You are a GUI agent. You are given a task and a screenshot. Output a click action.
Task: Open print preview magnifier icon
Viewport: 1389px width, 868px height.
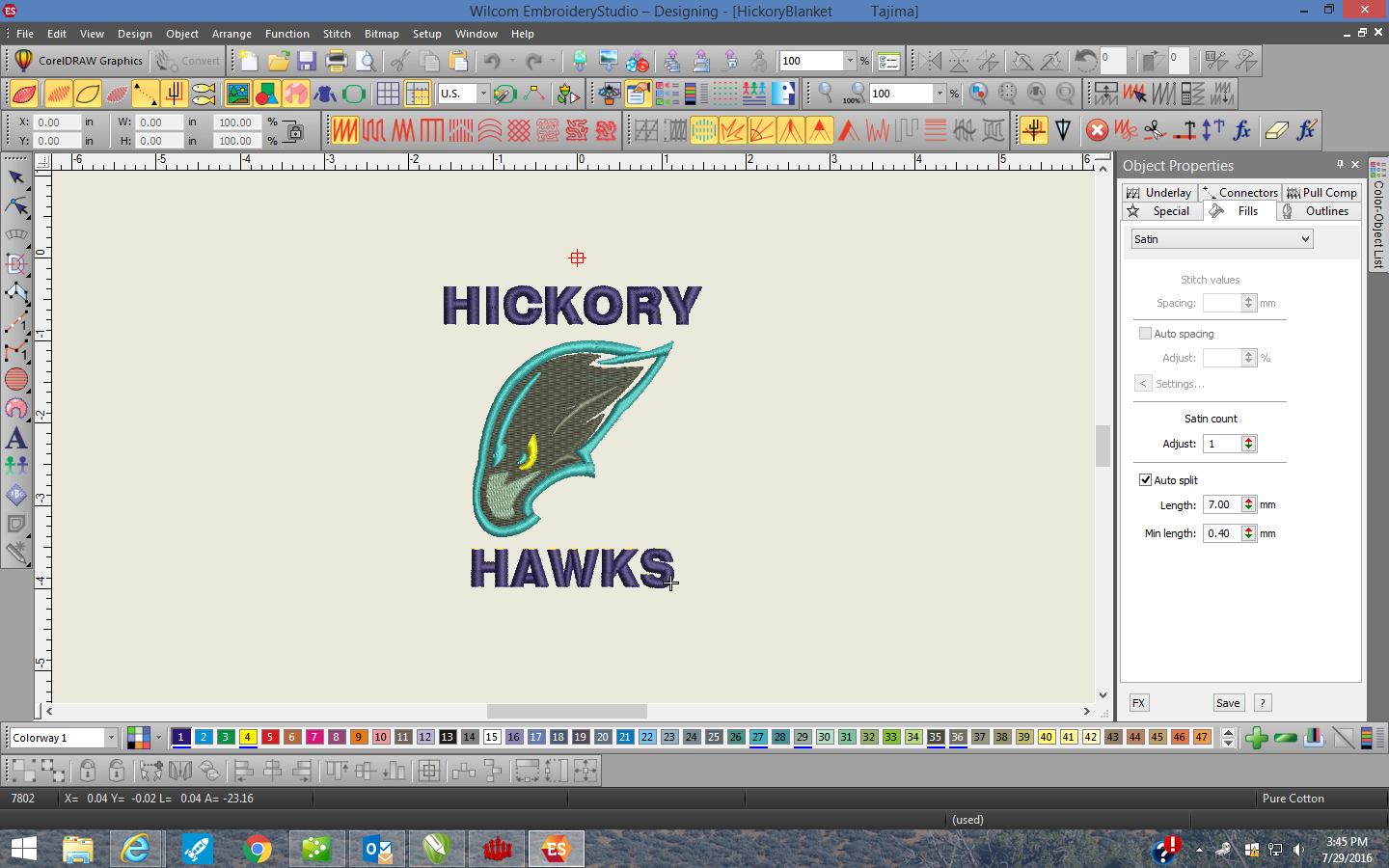(366, 61)
